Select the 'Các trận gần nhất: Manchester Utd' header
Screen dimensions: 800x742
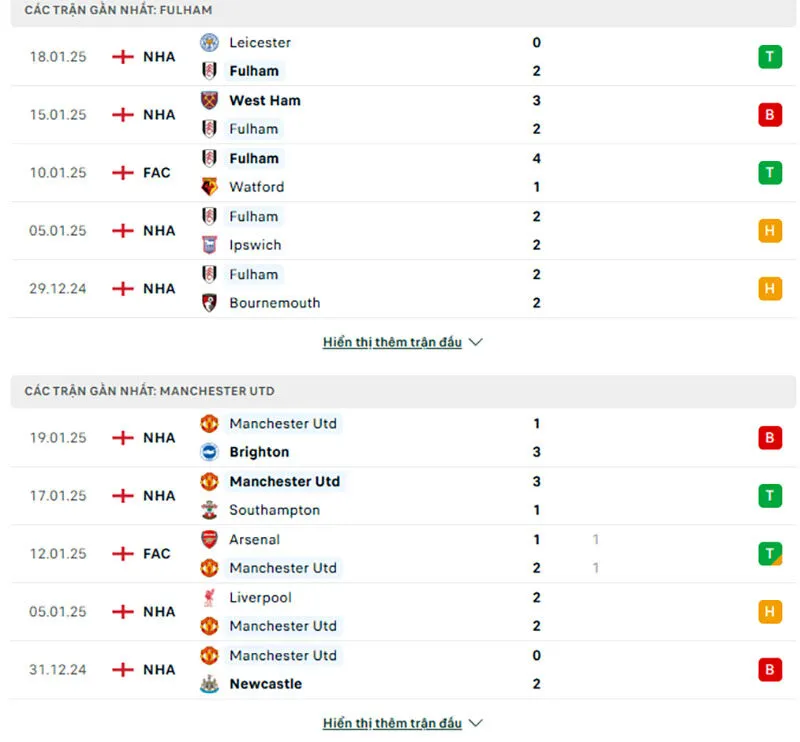[x=150, y=391]
